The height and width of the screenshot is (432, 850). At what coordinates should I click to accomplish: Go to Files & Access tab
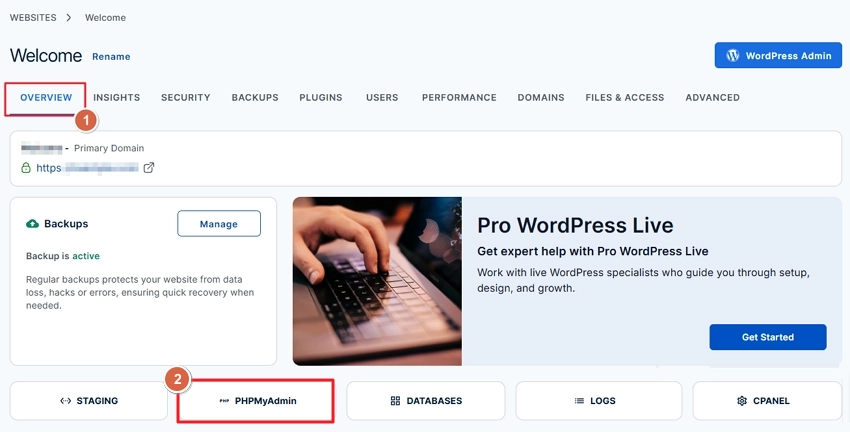tap(624, 98)
